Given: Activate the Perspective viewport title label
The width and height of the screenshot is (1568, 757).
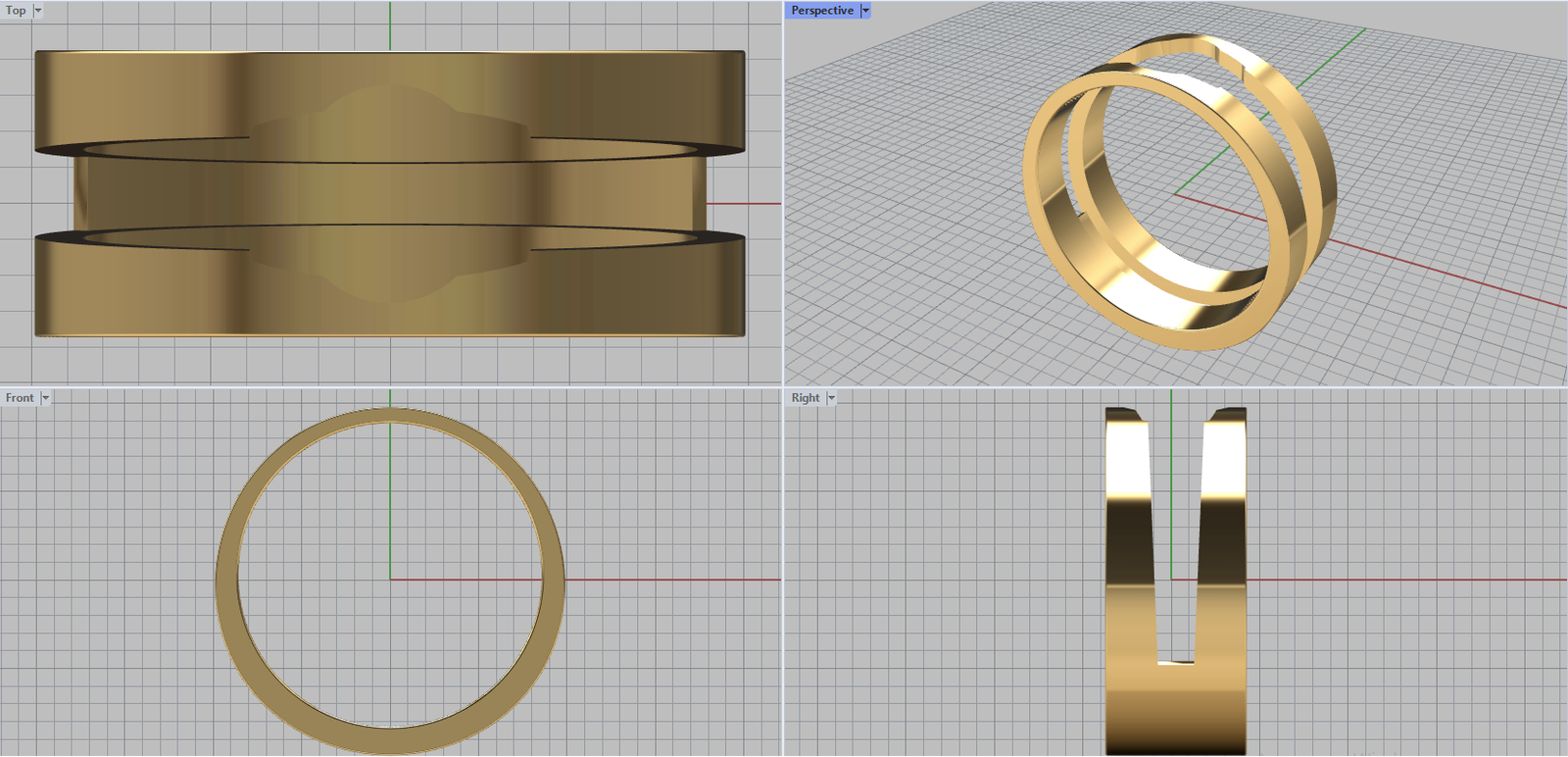Looking at the screenshot, I should [x=821, y=11].
